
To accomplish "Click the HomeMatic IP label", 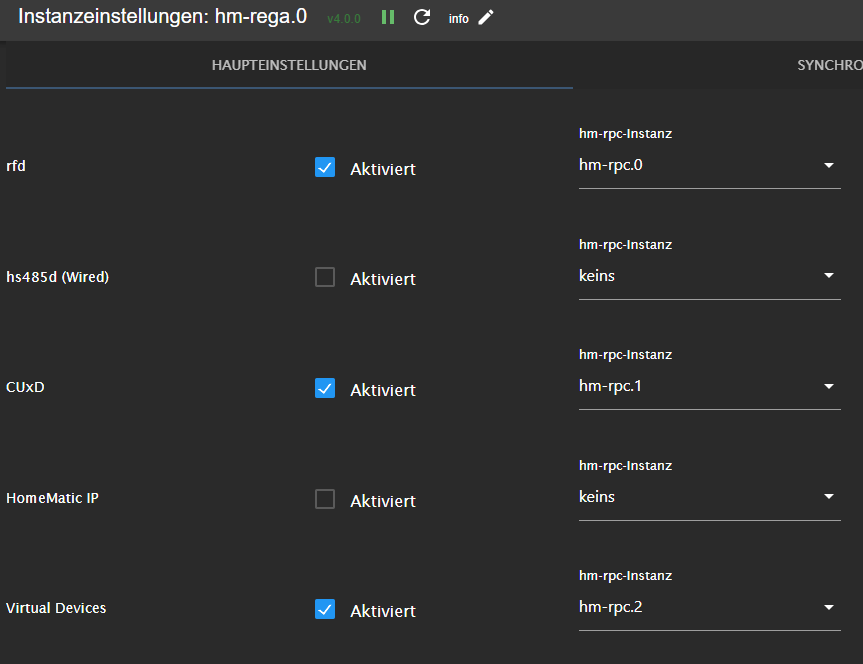I will (52, 498).
